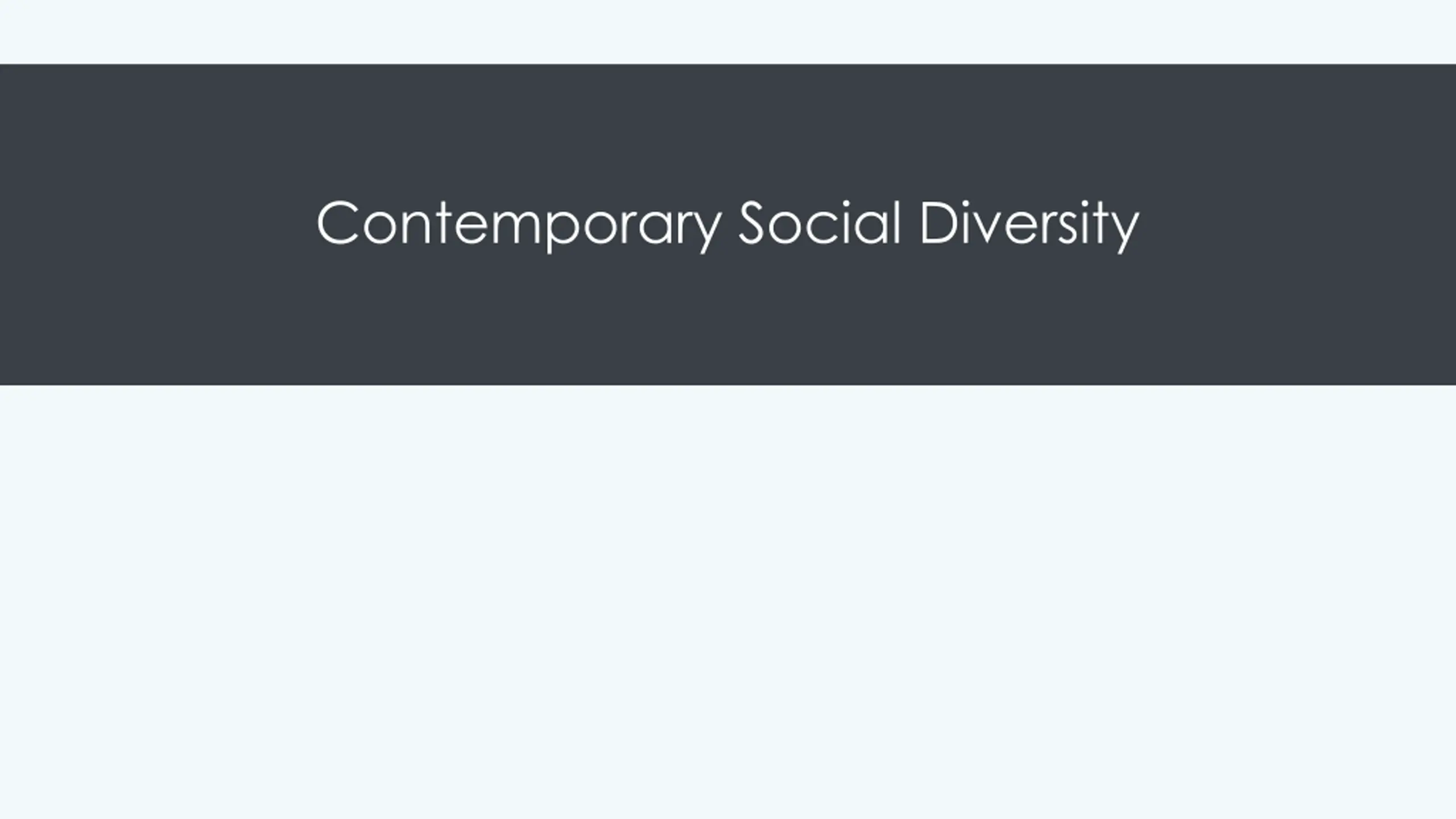This screenshot has width=1456, height=819.
Task: Click the dark banner right of the title
Action: 1297,224
